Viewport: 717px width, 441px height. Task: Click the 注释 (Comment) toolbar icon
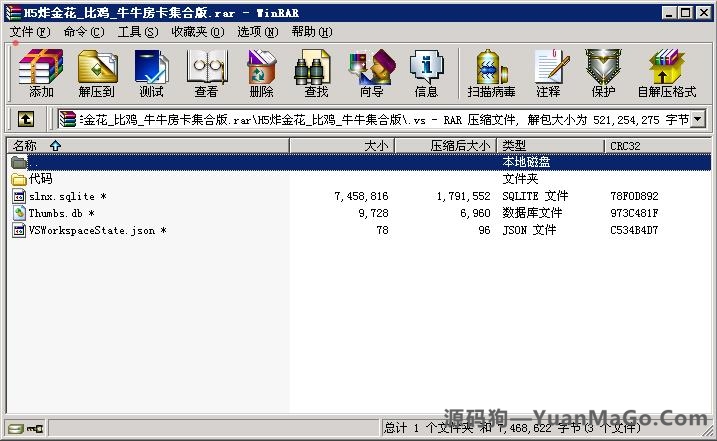(550, 68)
